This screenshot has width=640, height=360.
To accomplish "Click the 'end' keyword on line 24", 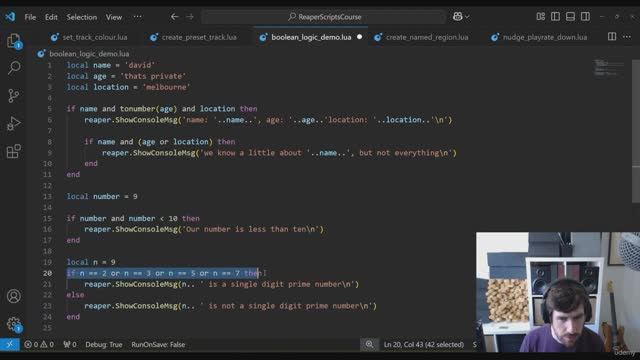I will [73, 317].
